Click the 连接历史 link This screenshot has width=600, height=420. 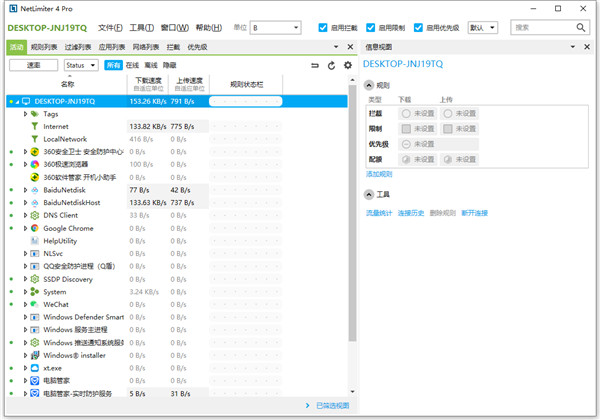[x=411, y=213]
